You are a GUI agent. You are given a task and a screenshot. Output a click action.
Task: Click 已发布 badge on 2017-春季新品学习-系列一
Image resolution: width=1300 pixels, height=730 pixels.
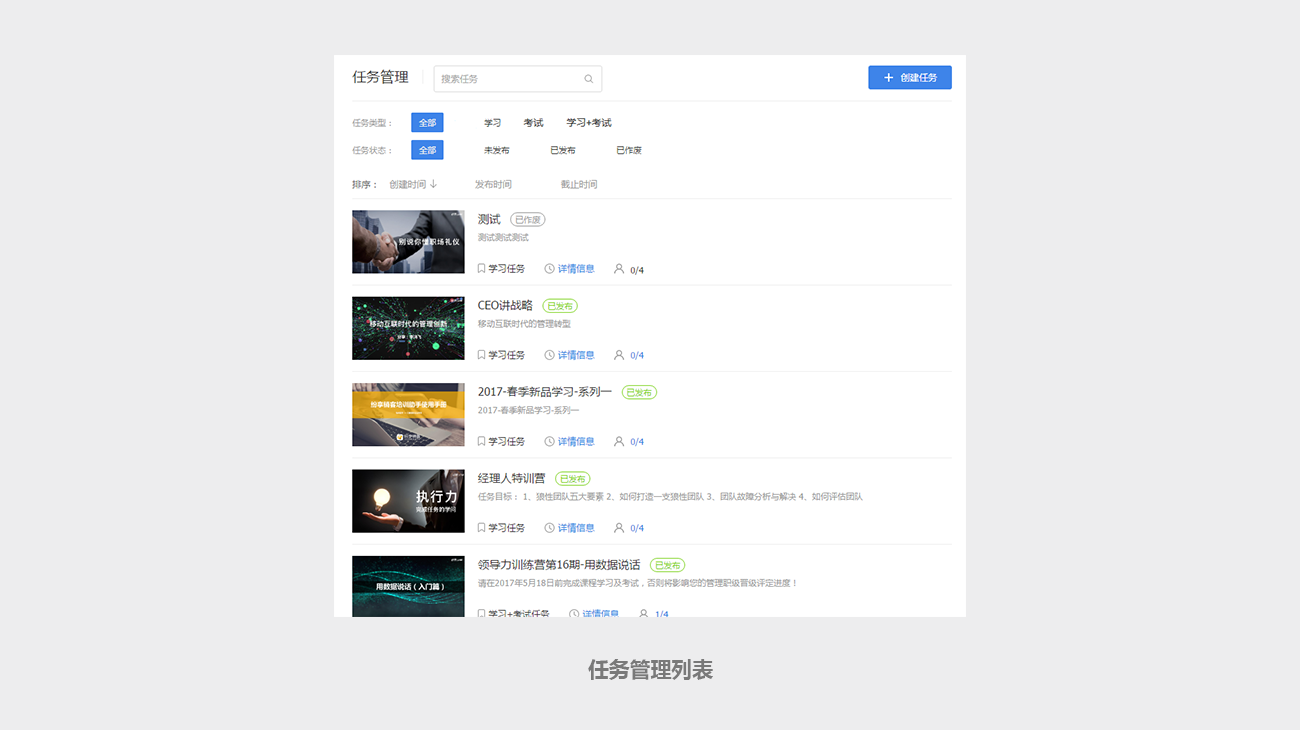(x=639, y=392)
